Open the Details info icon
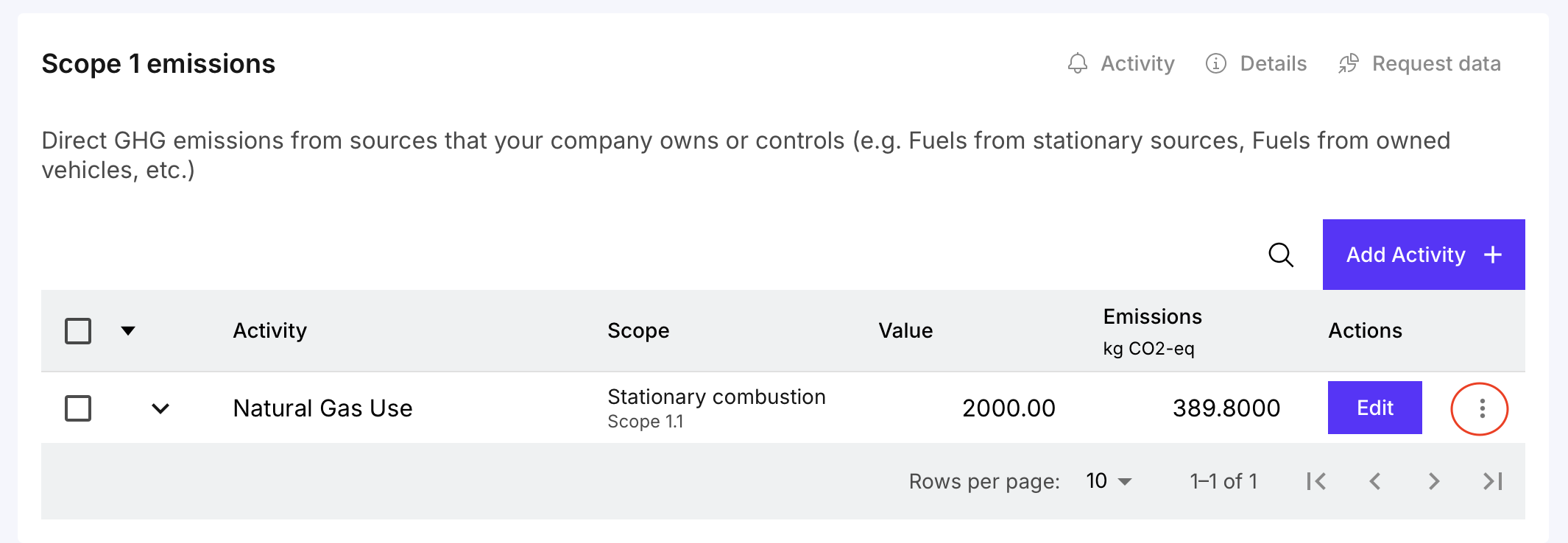The width and height of the screenshot is (1568, 543). (1215, 63)
